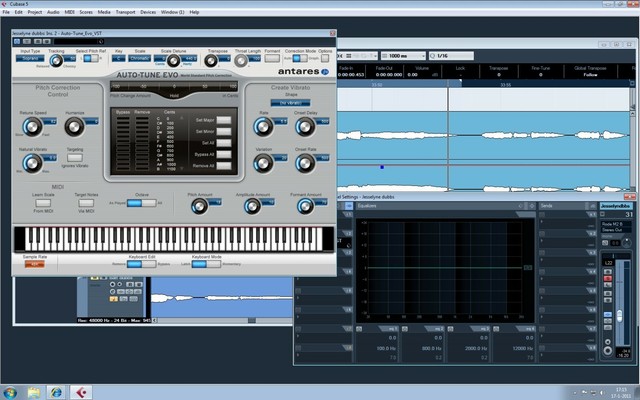Click the Onset Rate knob
The width and height of the screenshot is (640, 400).
tap(305, 163)
